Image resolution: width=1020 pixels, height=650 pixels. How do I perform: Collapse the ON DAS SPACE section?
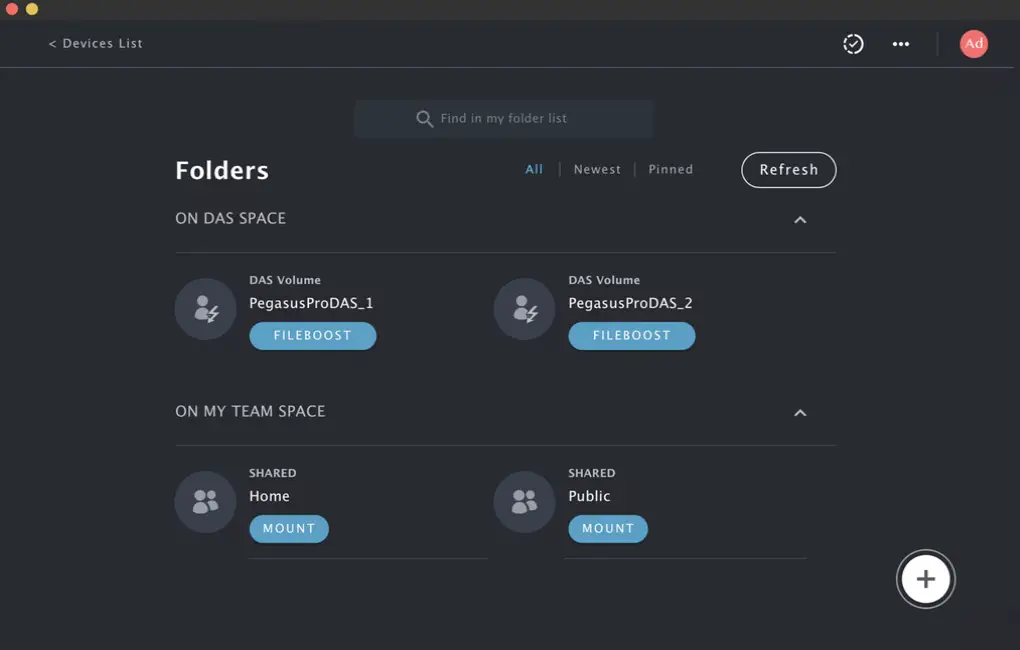[x=800, y=220]
